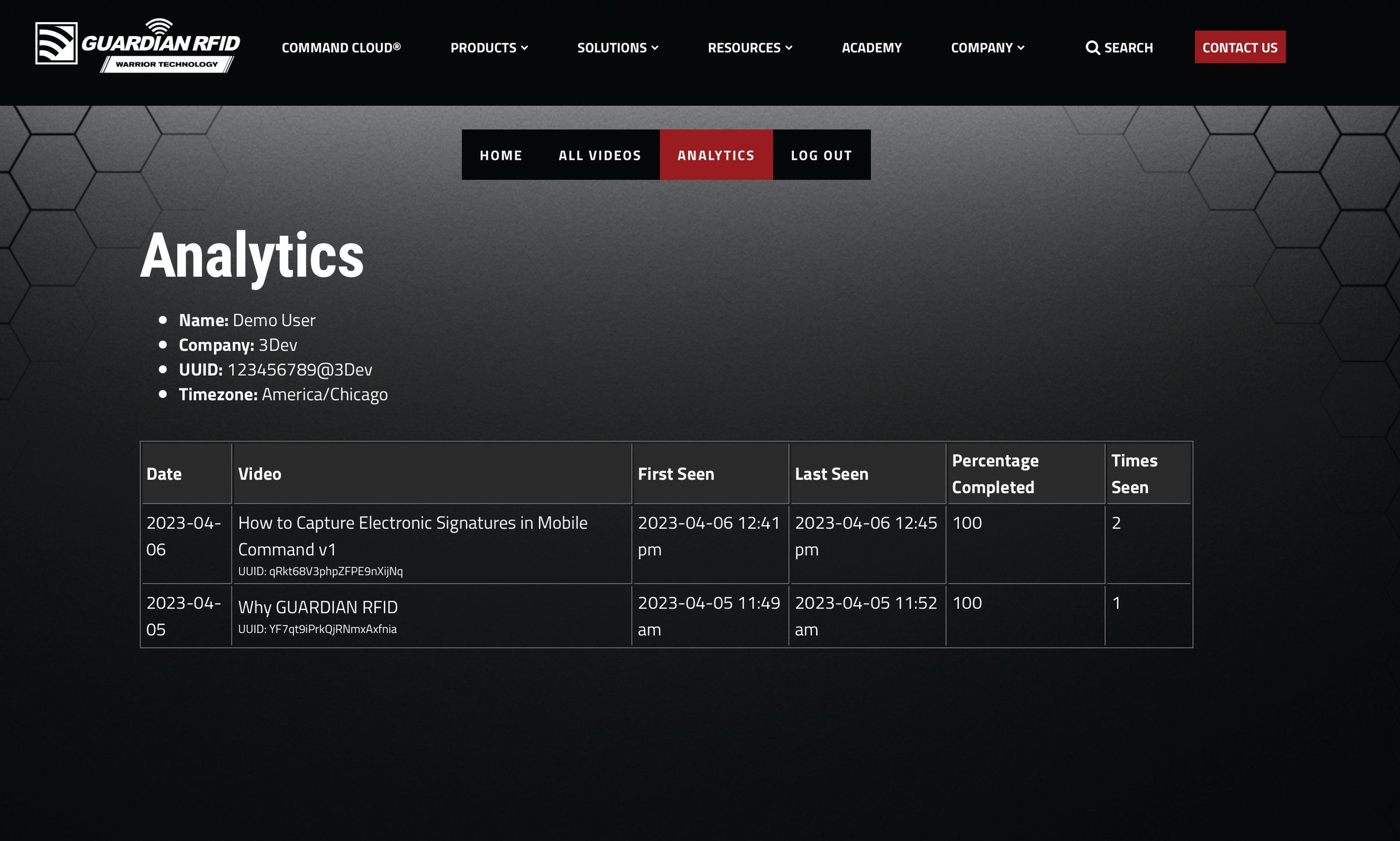
Task: Select the Analytics tab
Action: [x=716, y=155]
